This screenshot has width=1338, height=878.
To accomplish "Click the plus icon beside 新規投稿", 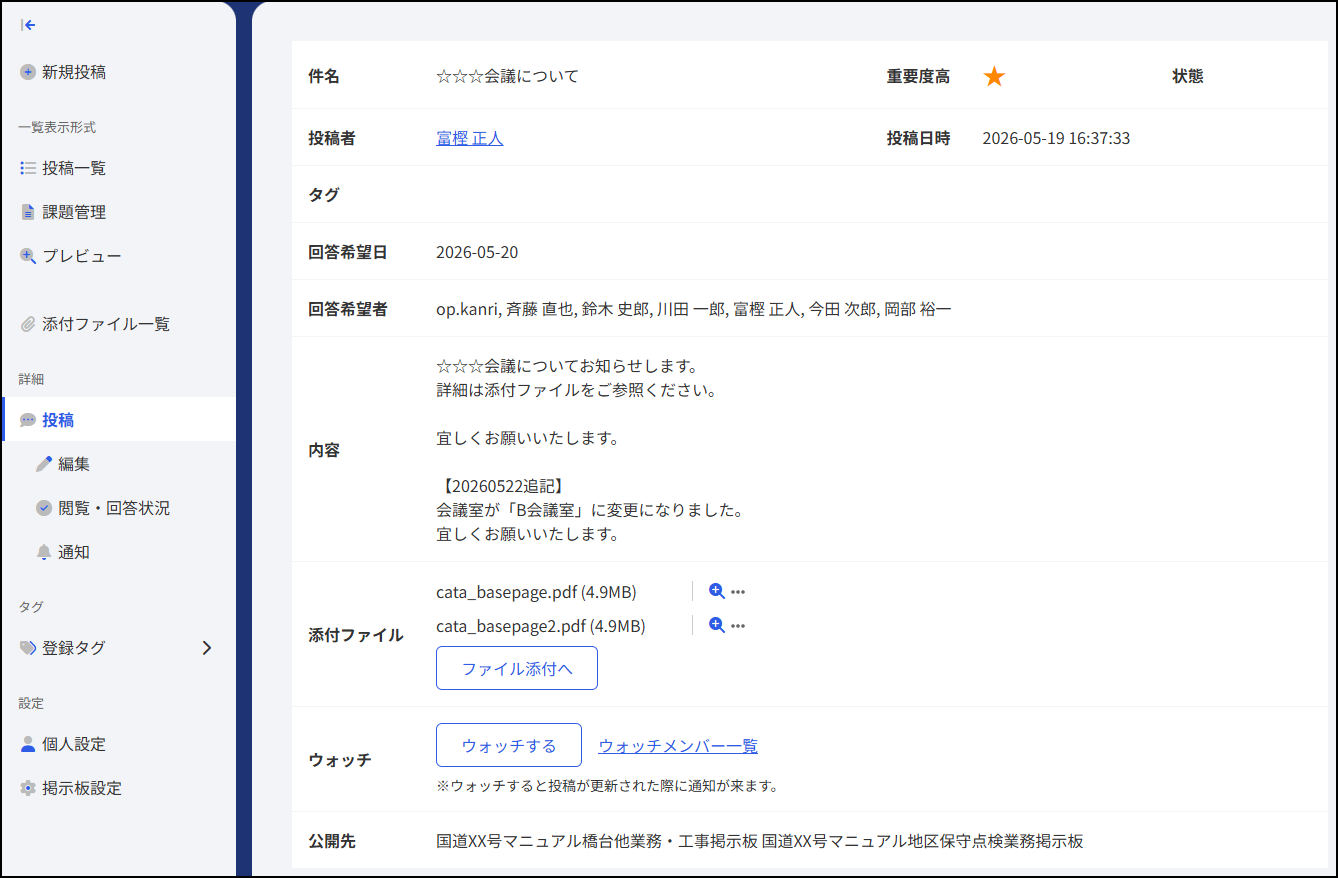I will click(x=28, y=72).
